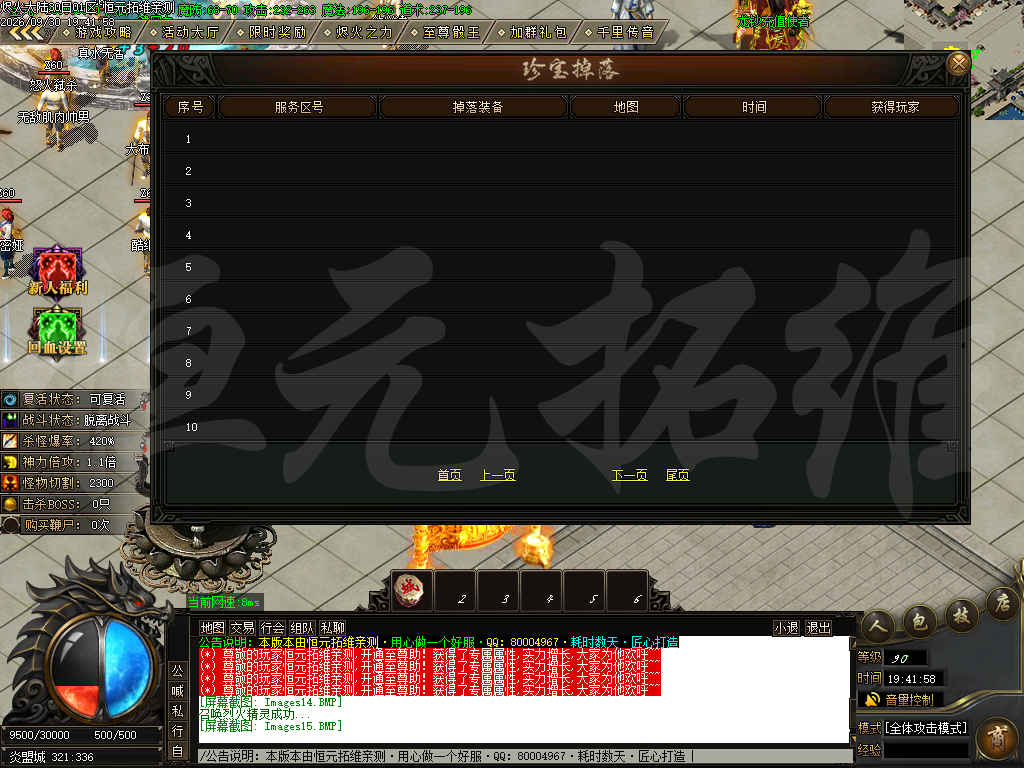Collapse the top menu with the triple arrows

26,33
